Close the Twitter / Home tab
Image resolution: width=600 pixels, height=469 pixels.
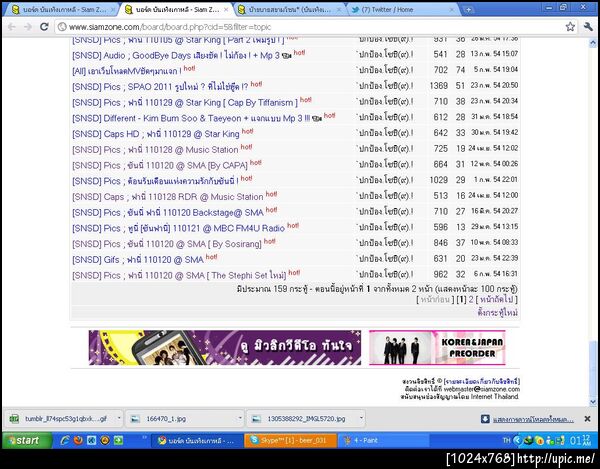[452, 10]
